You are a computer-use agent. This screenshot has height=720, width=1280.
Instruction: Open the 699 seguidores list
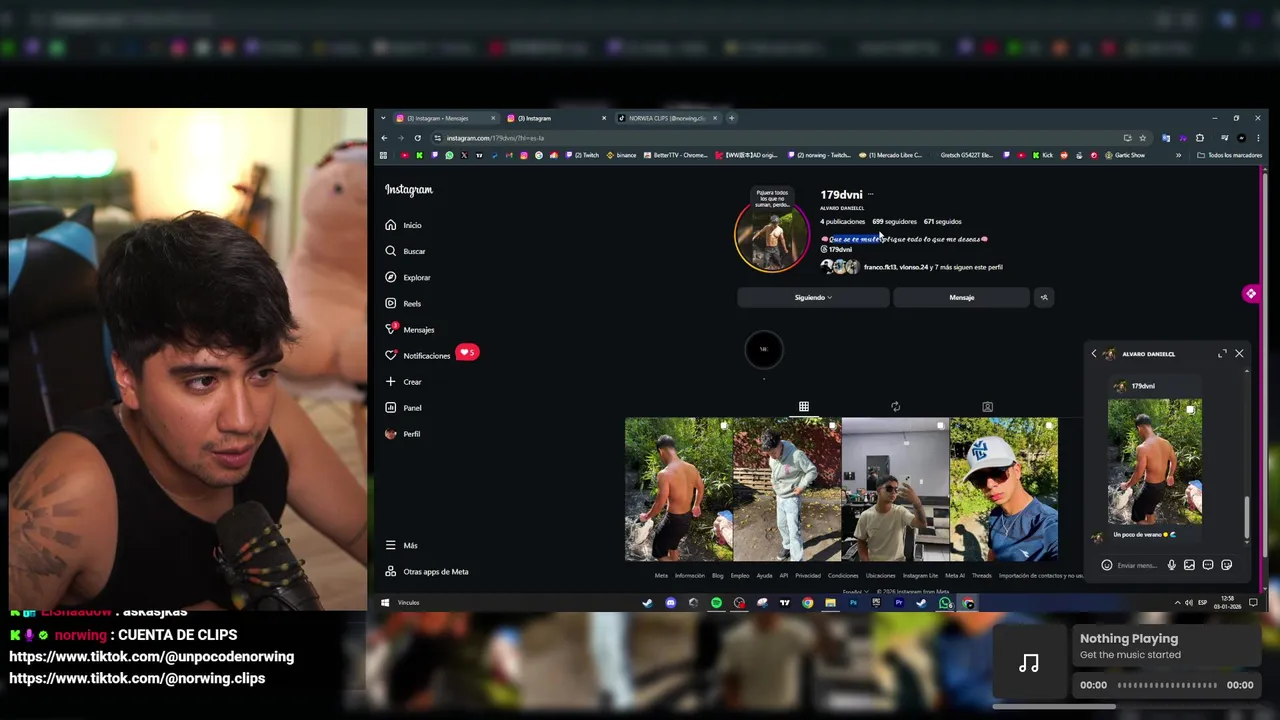click(x=894, y=221)
